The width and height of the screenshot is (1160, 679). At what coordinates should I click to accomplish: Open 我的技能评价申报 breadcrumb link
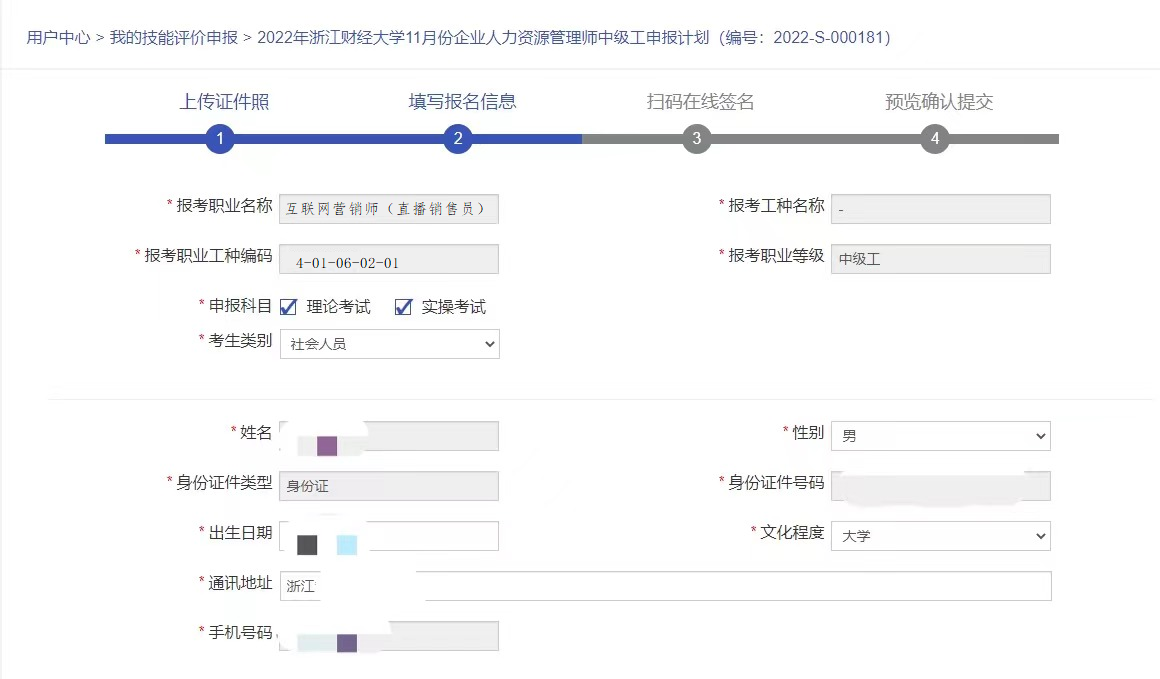(x=174, y=38)
